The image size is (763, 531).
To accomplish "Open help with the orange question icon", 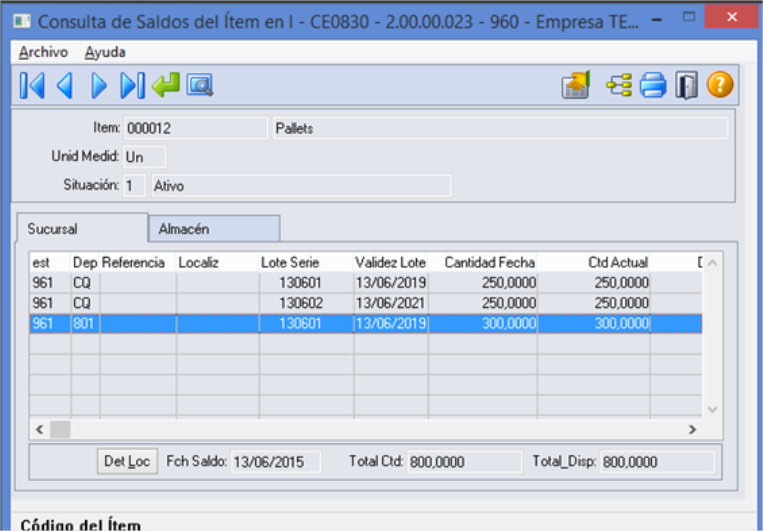I will point(720,85).
